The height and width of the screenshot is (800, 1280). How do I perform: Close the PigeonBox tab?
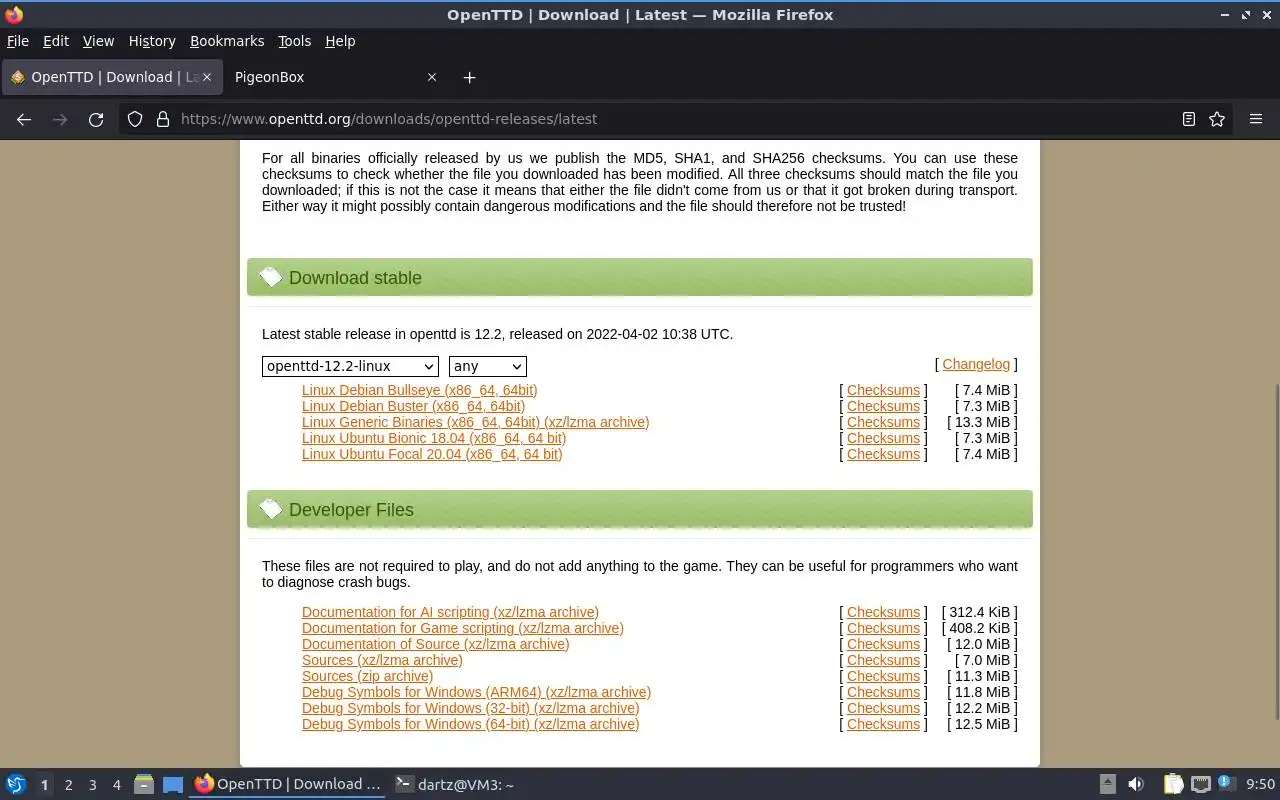[x=432, y=77]
